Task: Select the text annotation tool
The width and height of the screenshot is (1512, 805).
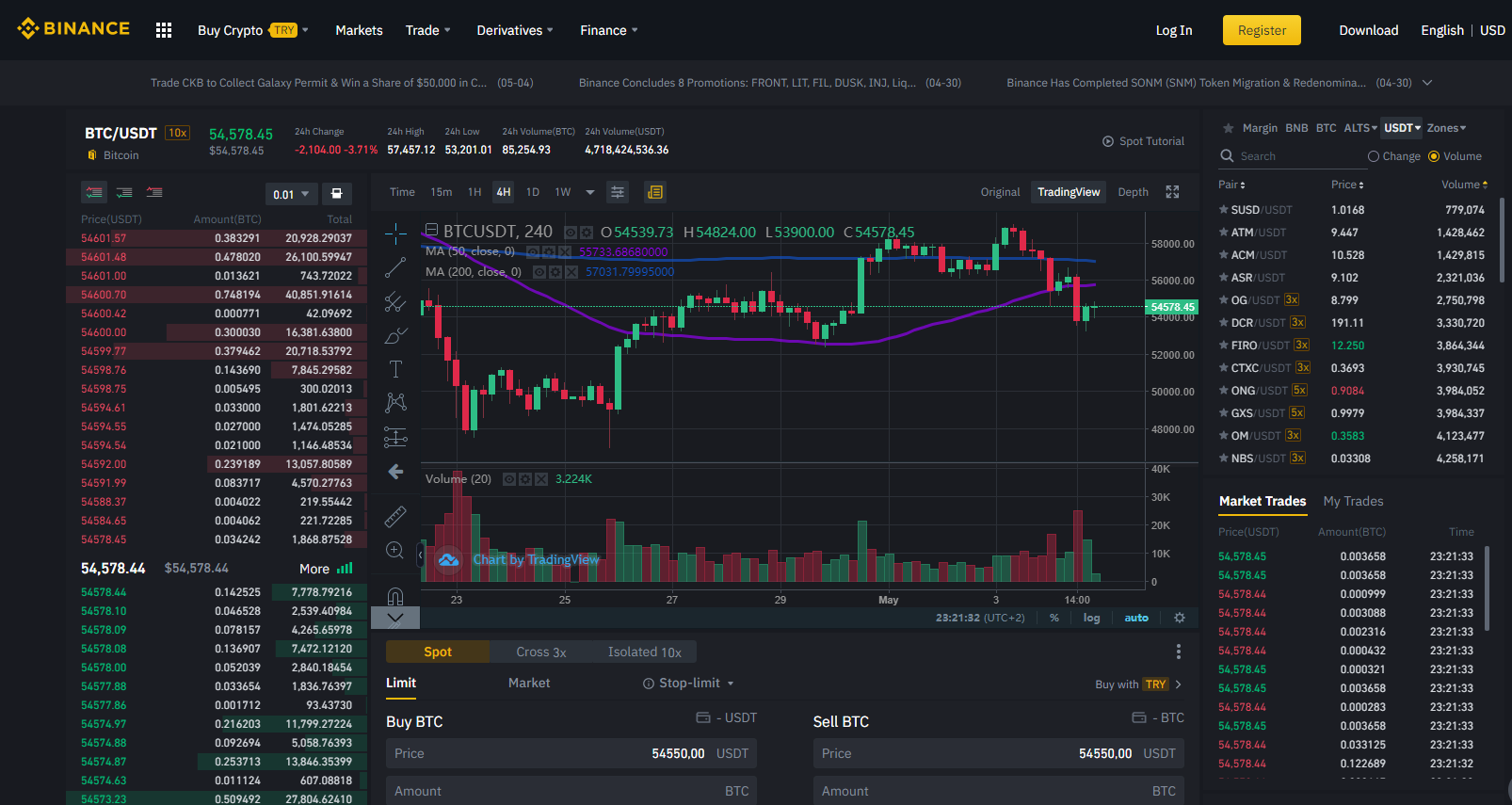Action: pyautogui.click(x=395, y=369)
